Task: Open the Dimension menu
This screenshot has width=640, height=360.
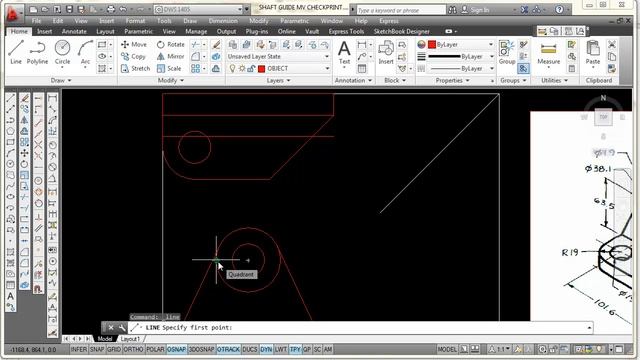Action: click(223, 21)
